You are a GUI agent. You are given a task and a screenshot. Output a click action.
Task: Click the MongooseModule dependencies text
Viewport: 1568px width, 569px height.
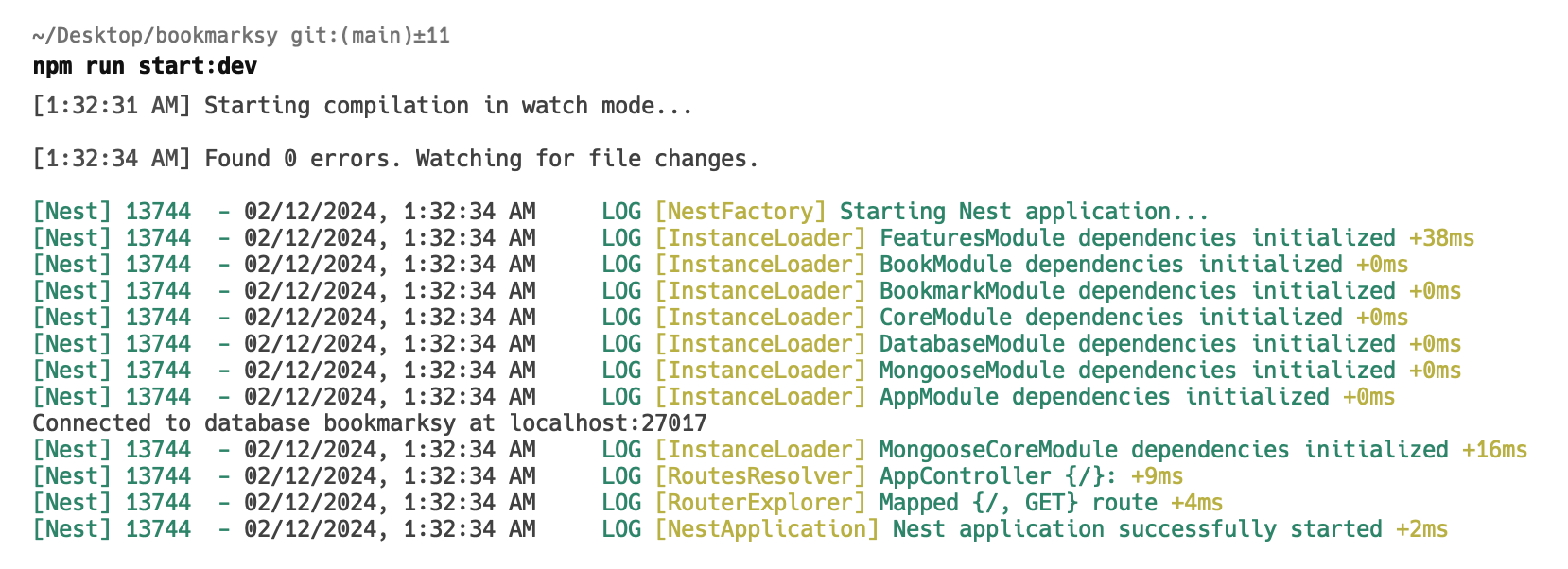1137,371
